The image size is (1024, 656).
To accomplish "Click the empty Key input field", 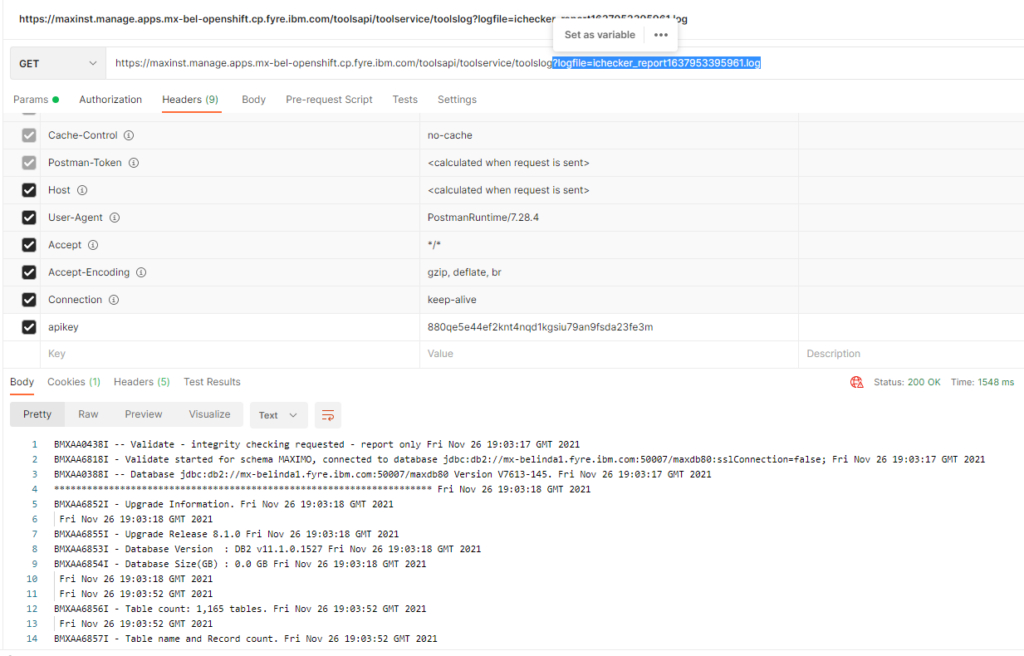I will click(230, 353).
